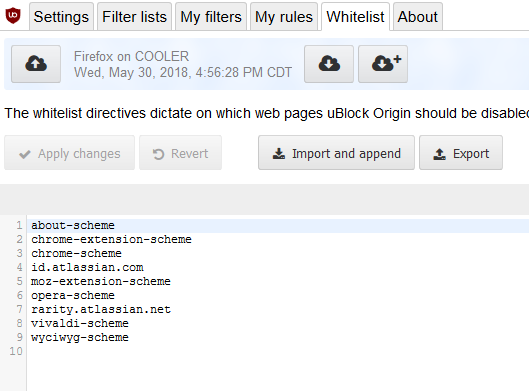The width and height of the screenshot is (529, 391).
Task: Open the My filters tab
Action: (x=211, y=17)
